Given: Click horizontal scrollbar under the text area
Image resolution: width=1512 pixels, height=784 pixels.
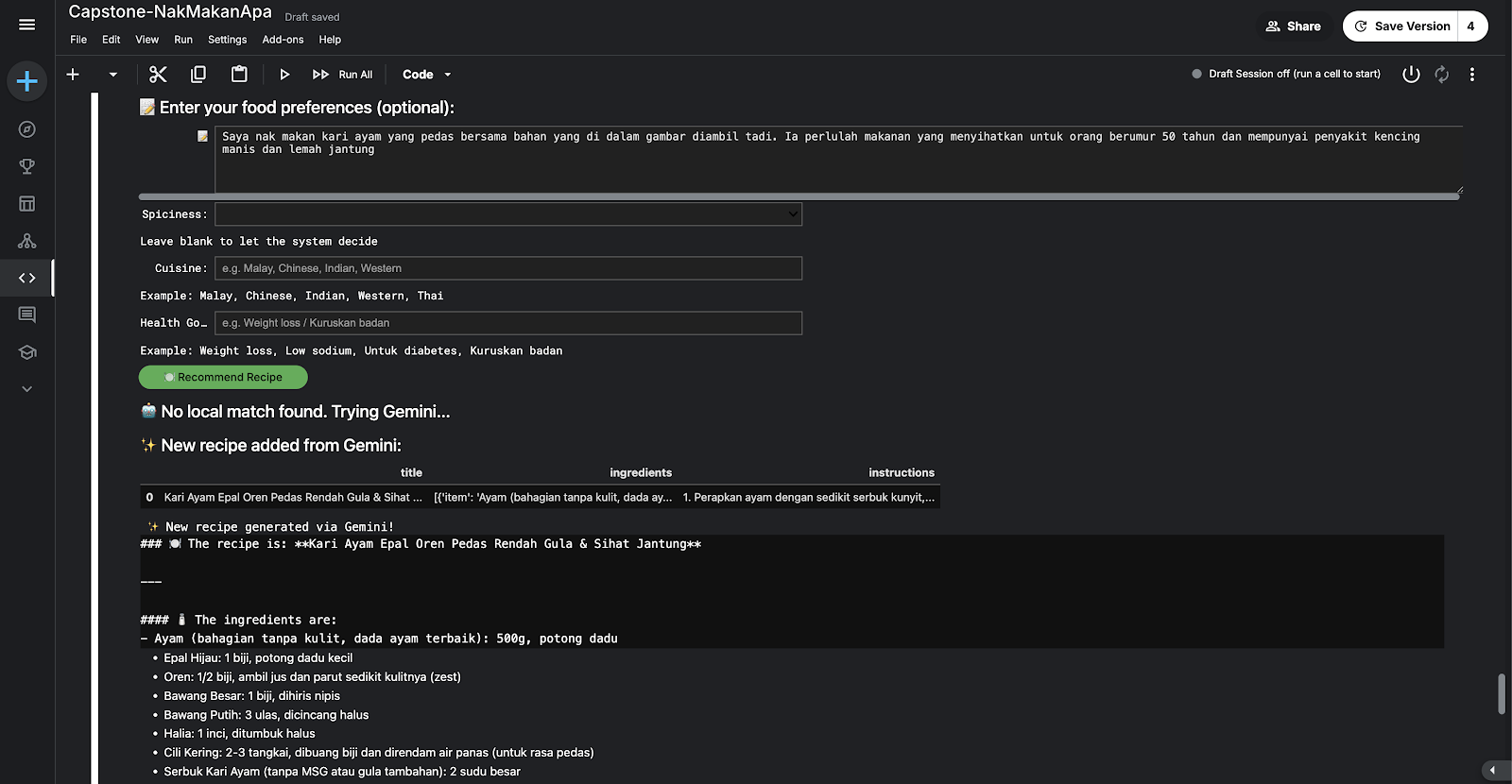Looking at the screenshot, I should [799, 196].
